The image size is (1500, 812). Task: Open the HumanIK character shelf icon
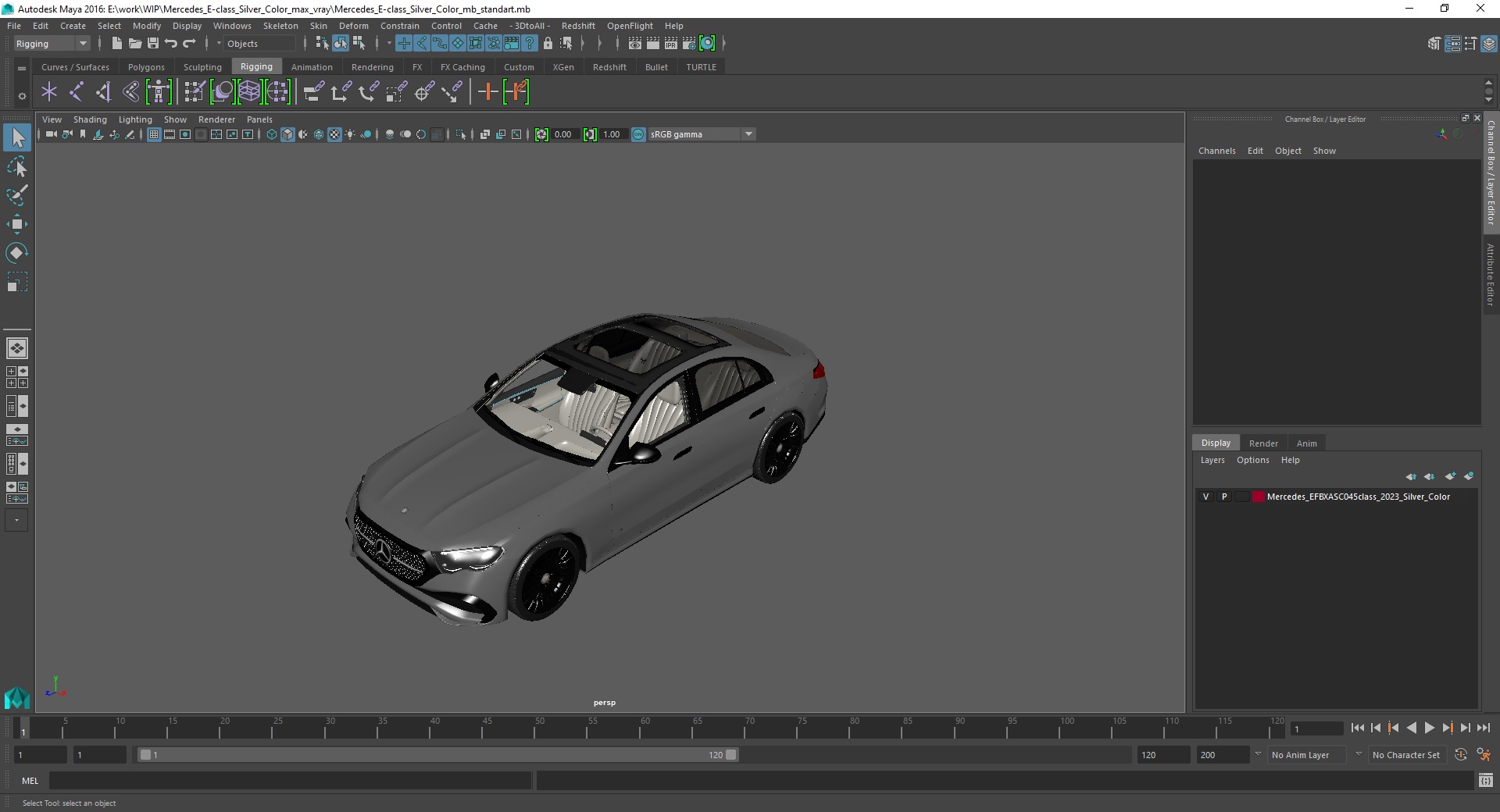(159, 92)
